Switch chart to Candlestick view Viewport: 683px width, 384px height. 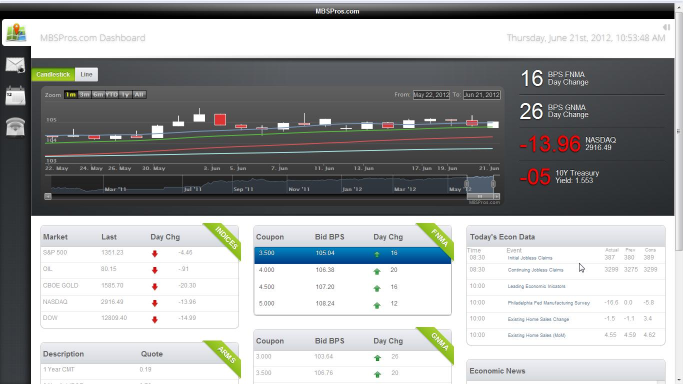click(53, 74)
